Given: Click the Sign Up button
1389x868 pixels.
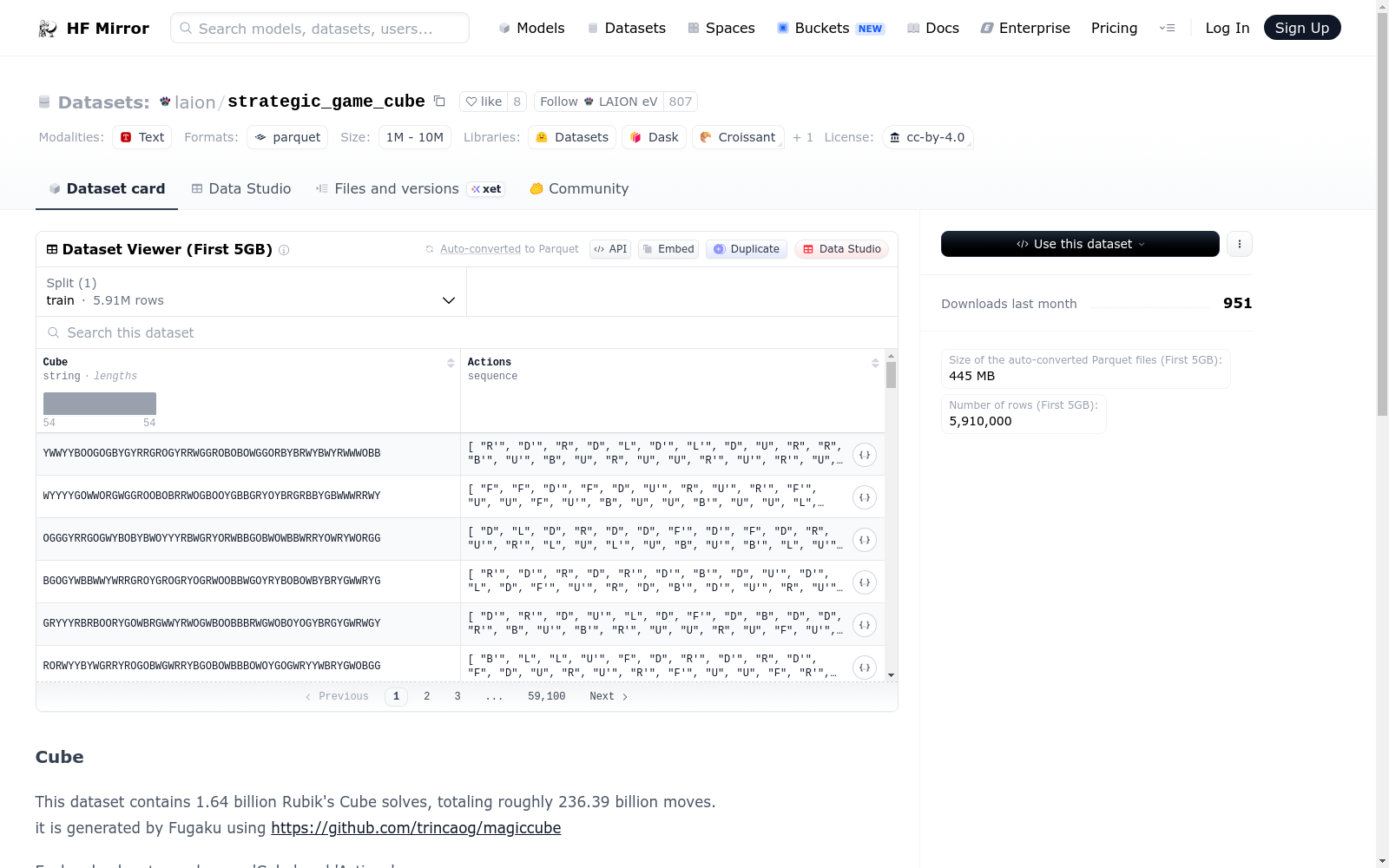Looking at the screenshot, I should [x=1302, y=28].
